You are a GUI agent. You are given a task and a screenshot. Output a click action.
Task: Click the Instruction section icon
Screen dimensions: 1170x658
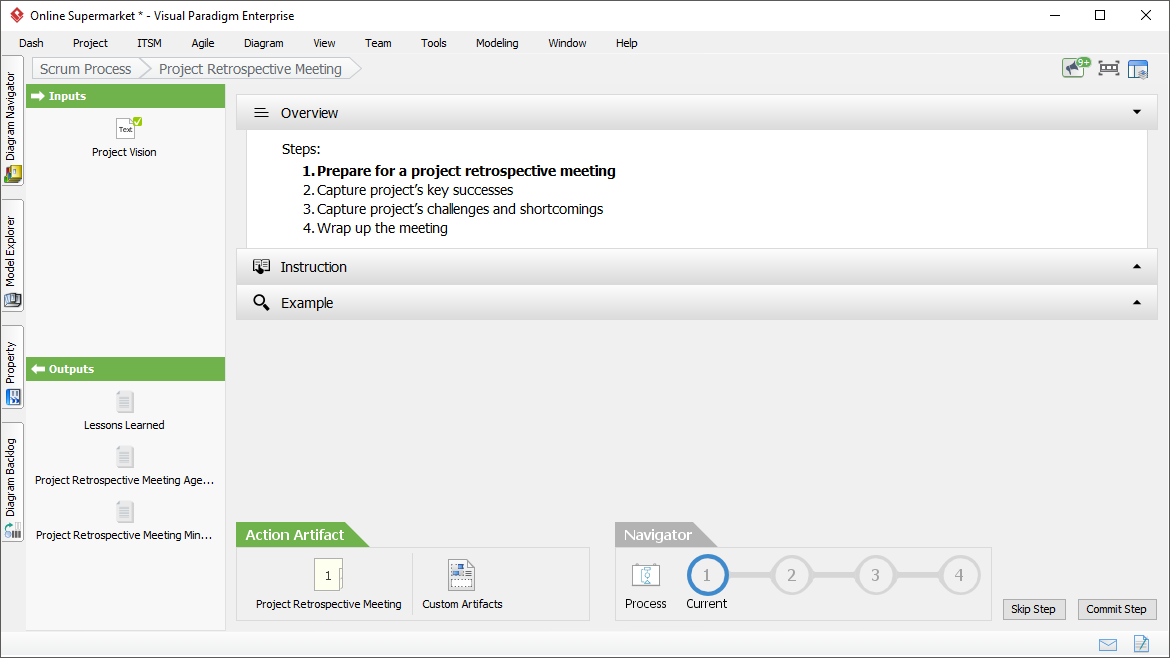[261, 266]
